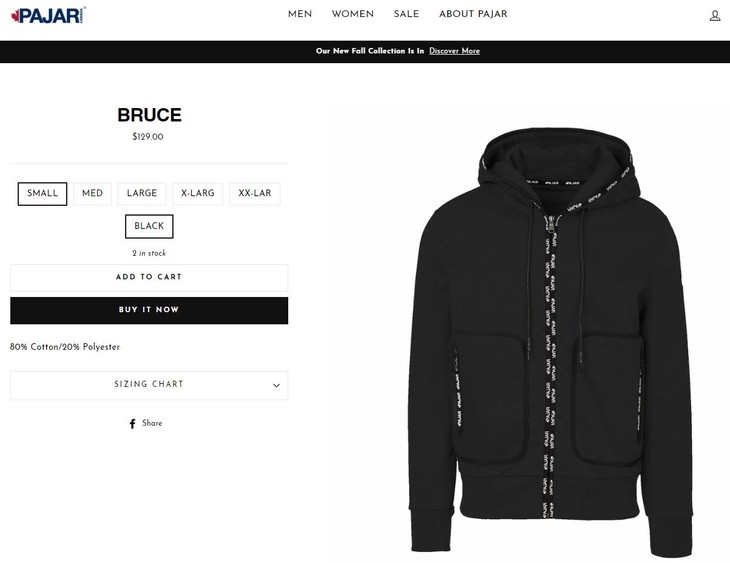
Task: Select the BLACK color option
Action: point(149,226)
